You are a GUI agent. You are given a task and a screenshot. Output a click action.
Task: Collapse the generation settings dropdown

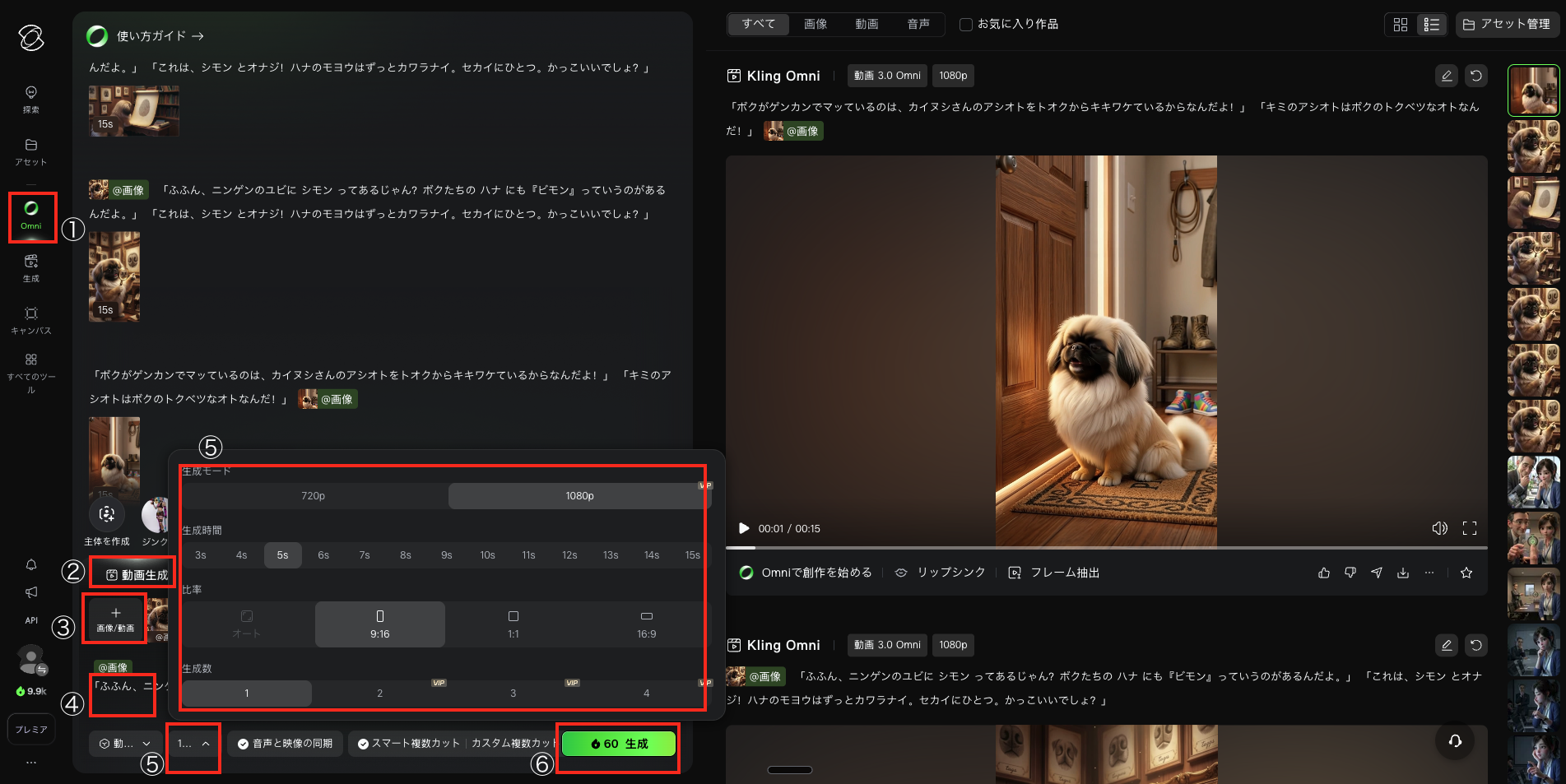(193, 744)
